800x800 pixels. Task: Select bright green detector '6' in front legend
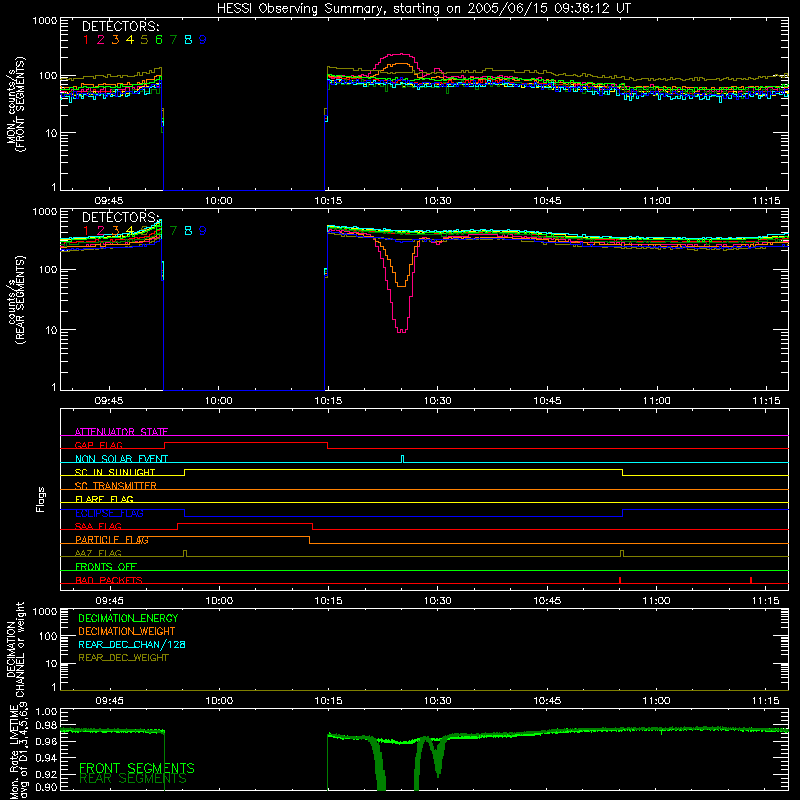click(159, 40)
